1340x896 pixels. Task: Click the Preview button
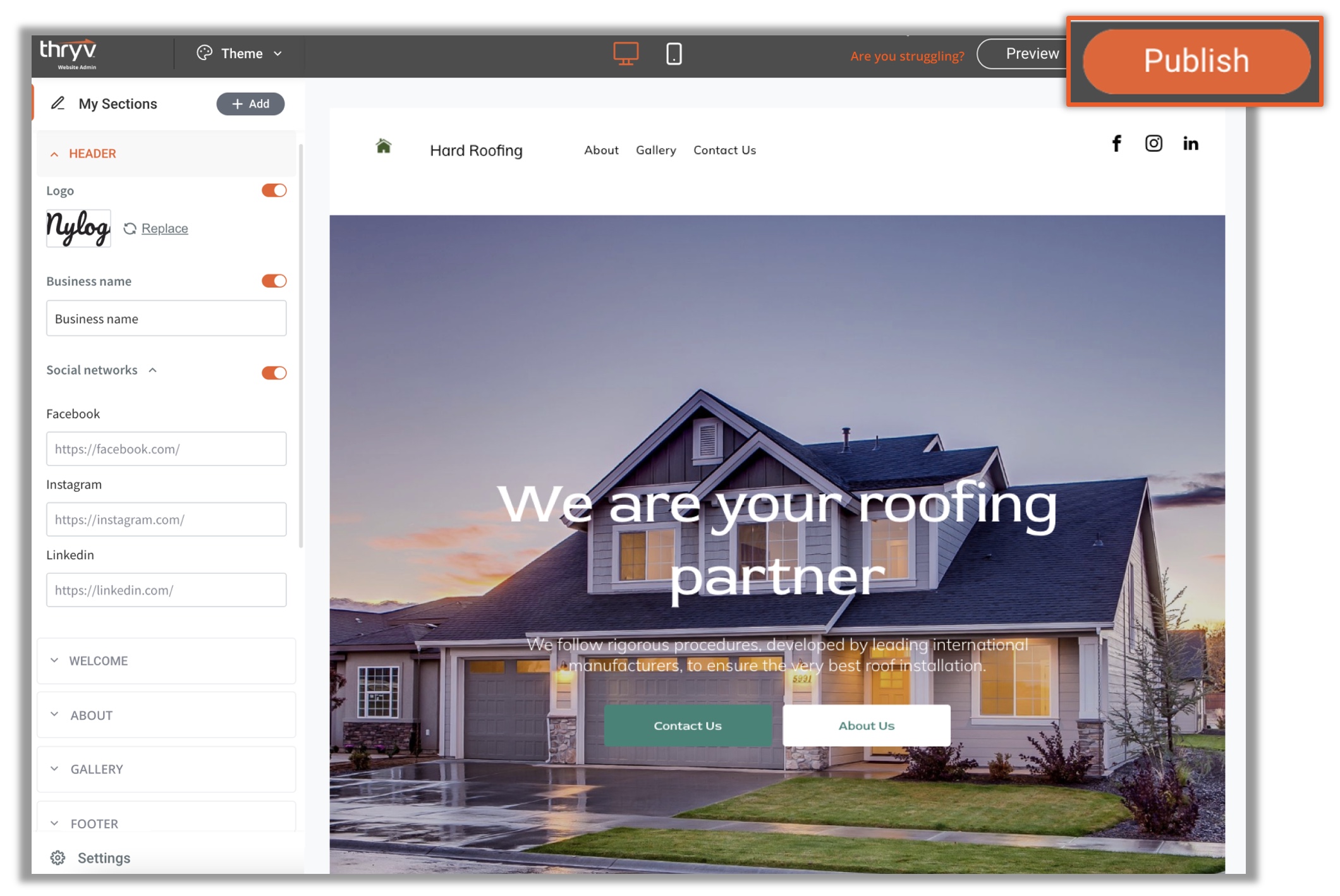coord(1030,53)
